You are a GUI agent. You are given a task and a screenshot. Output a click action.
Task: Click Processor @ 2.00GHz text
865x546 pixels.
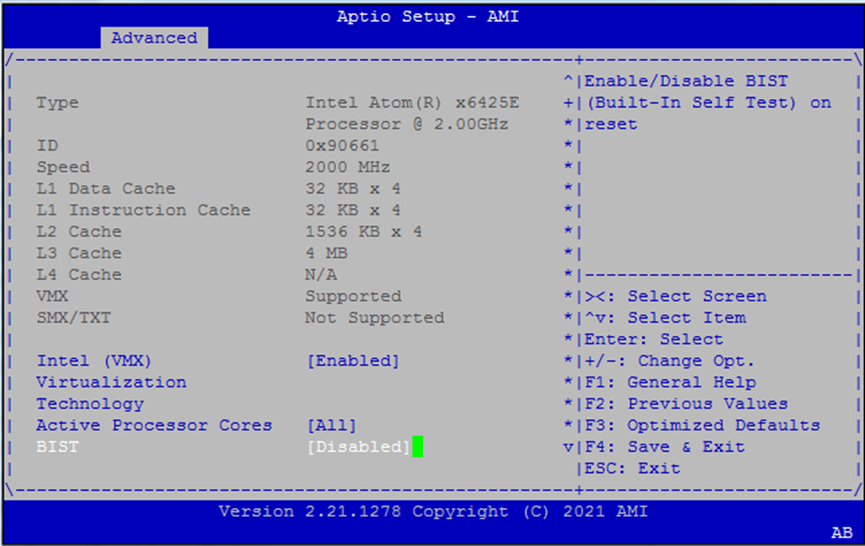click(x=407, y=124)
